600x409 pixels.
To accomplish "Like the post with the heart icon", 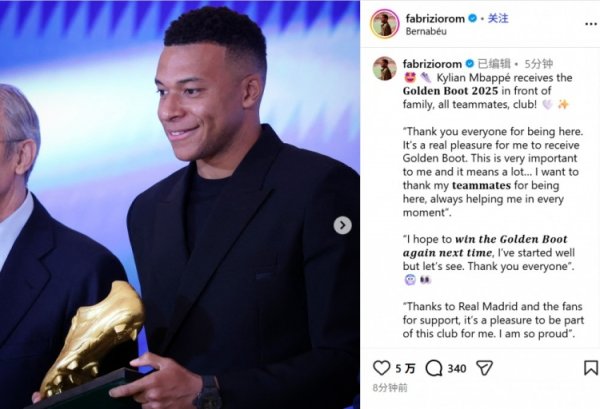I will [382, 368].
